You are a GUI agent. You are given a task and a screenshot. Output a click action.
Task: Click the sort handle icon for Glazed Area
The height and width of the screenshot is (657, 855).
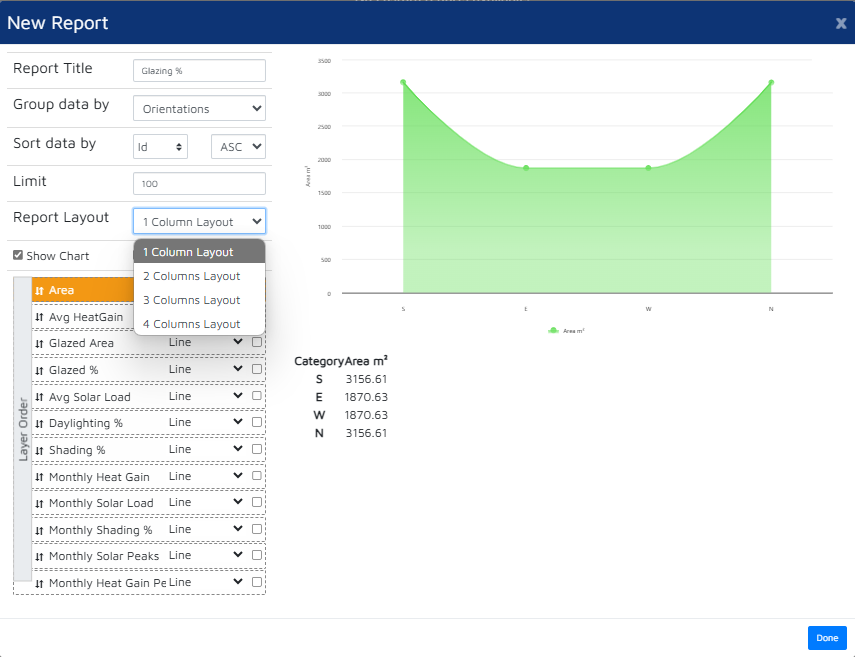tap(39, 343)
